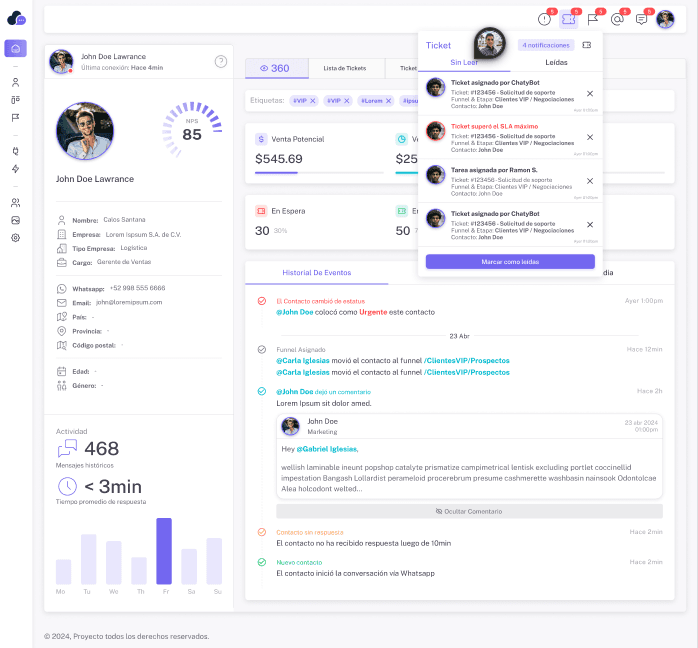Open the flag icon in sidebar
Viewport: 698px width, 648px height.
[16, 117]
